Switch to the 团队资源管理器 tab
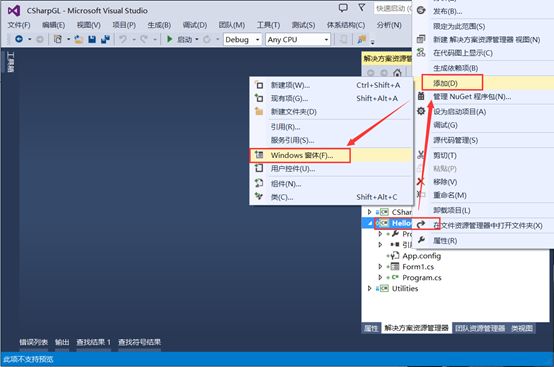This screenshot has height=367, width=554. point(480,328)
